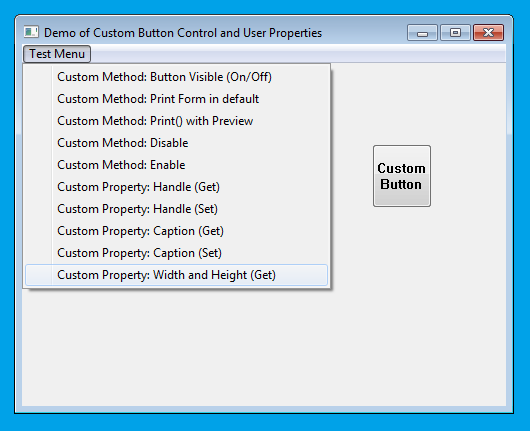Minimize the demo window
Screen dimensions: 530x431
pos(422,33)
